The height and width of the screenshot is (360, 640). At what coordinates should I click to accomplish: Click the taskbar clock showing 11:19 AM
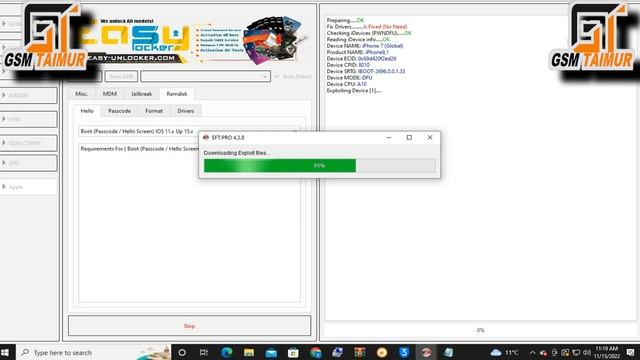pos(607,352)
